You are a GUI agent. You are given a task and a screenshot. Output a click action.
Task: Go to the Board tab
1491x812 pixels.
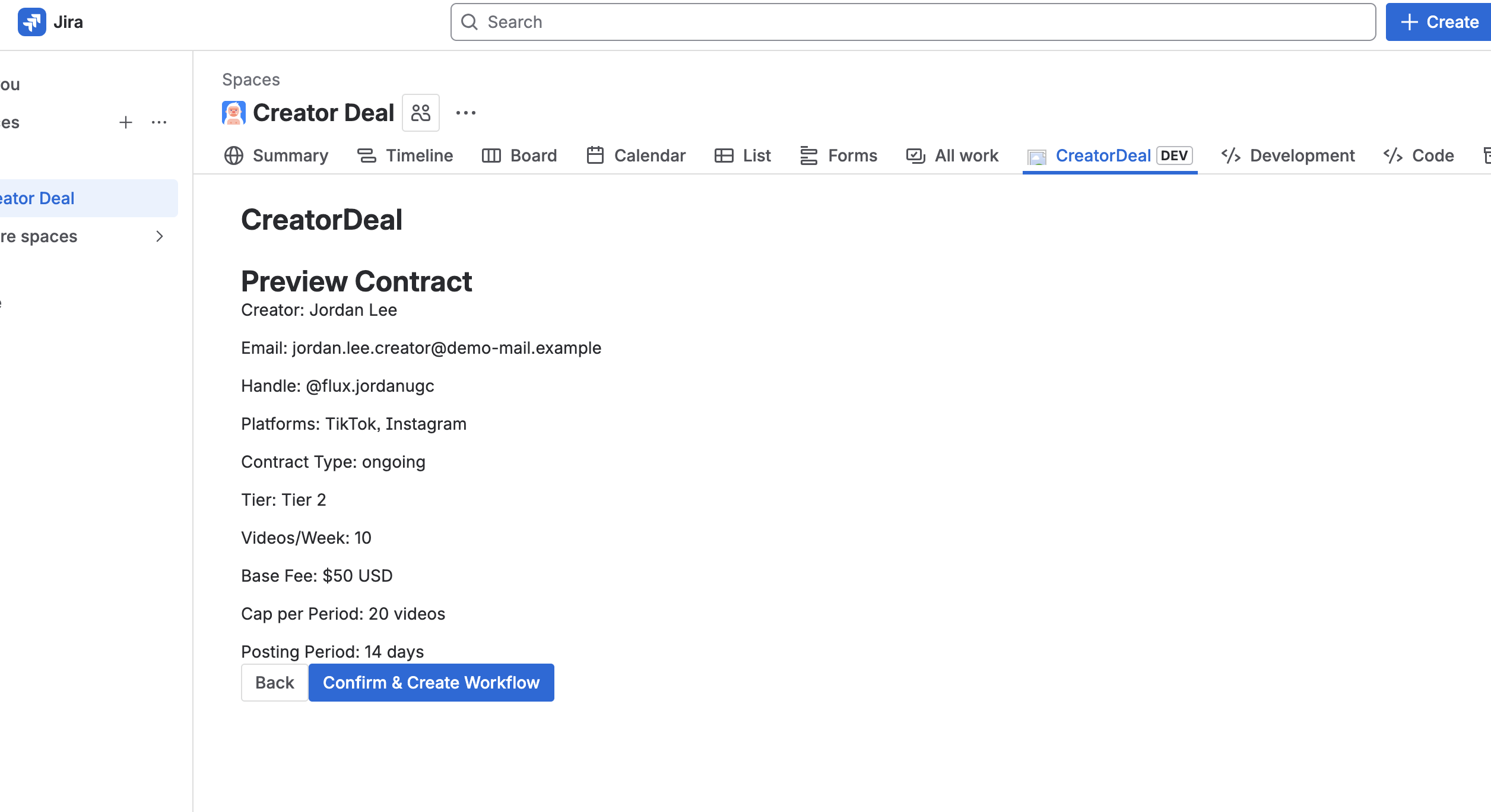point(519,156)
